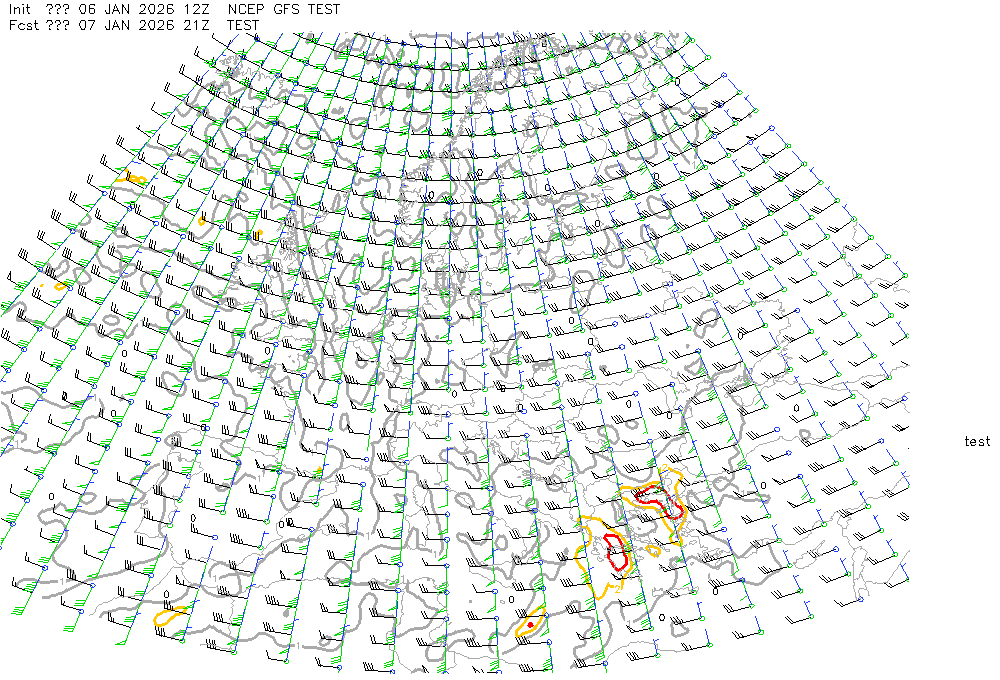Click the lowercase "test" label at right margin
The height and width of the screenshot is (680, 1000).
coord(977,441)
